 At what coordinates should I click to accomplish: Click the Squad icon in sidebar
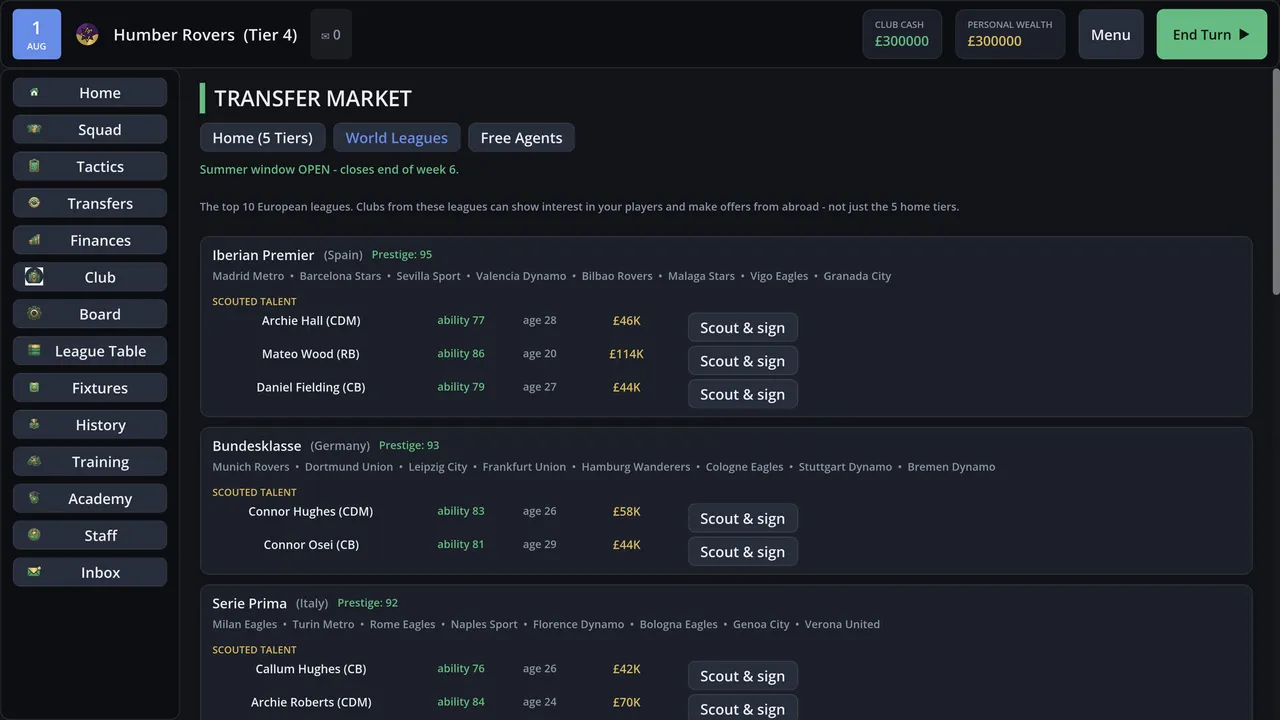(x=34, y=129)
